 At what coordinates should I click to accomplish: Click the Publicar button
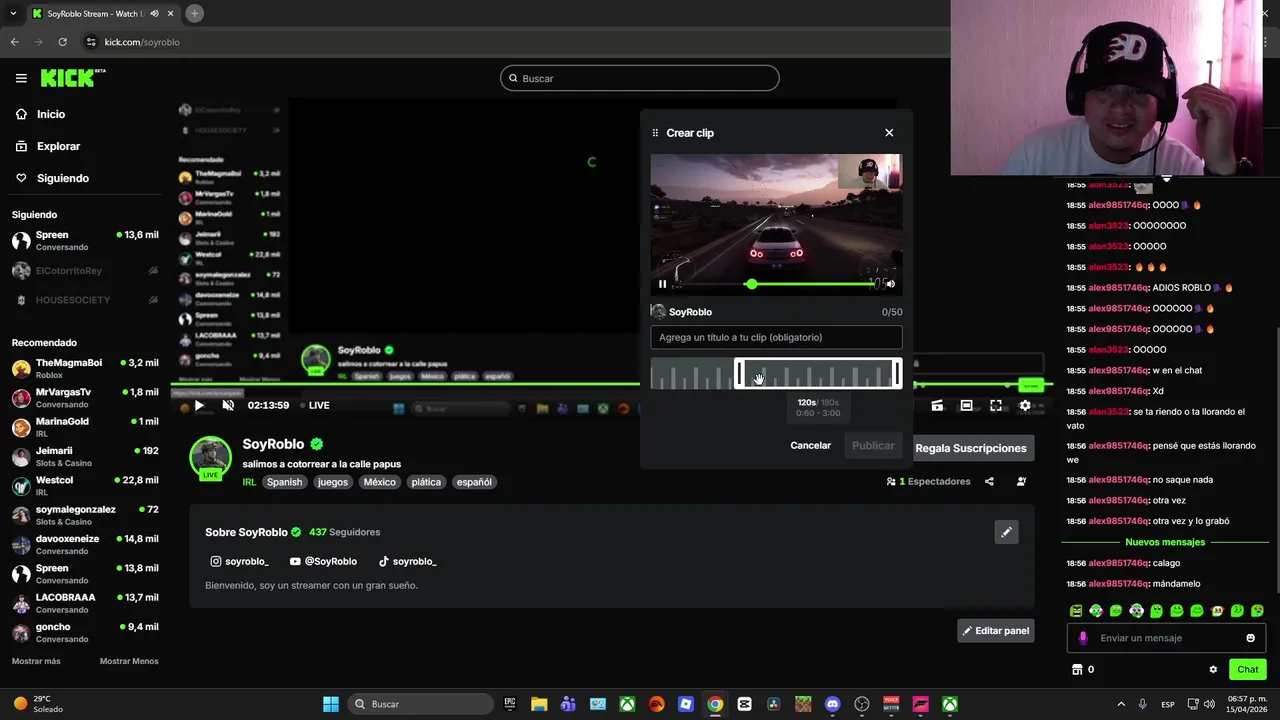(x=873, y=445)
